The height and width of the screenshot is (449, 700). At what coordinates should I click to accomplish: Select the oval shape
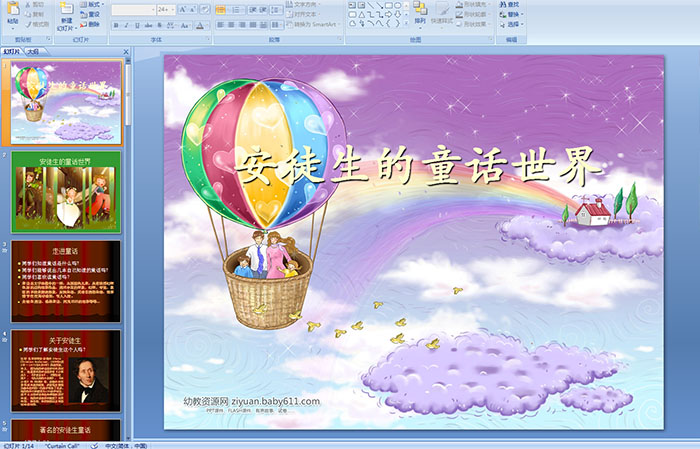click(x=398, y=5)
